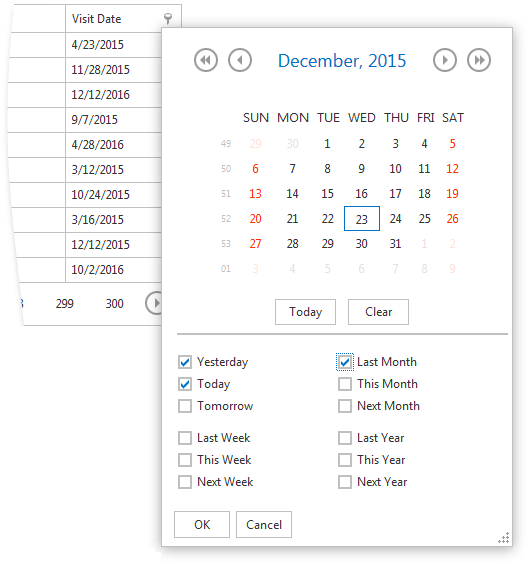532x564 pixels.
Task: Check the Last Week checkbox
Action: pyautogui.click(x=185, y=438)
